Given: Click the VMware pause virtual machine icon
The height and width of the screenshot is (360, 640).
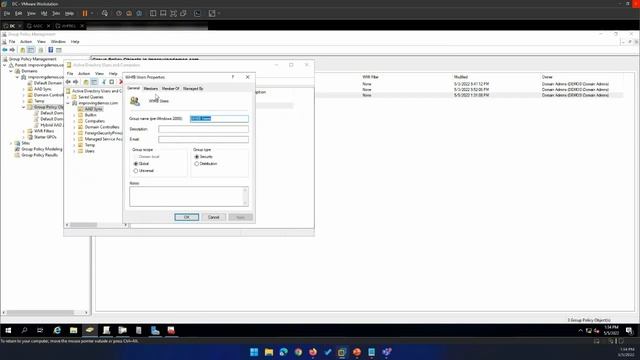Looking at the screenshot, I should click(x=85, y=13).
